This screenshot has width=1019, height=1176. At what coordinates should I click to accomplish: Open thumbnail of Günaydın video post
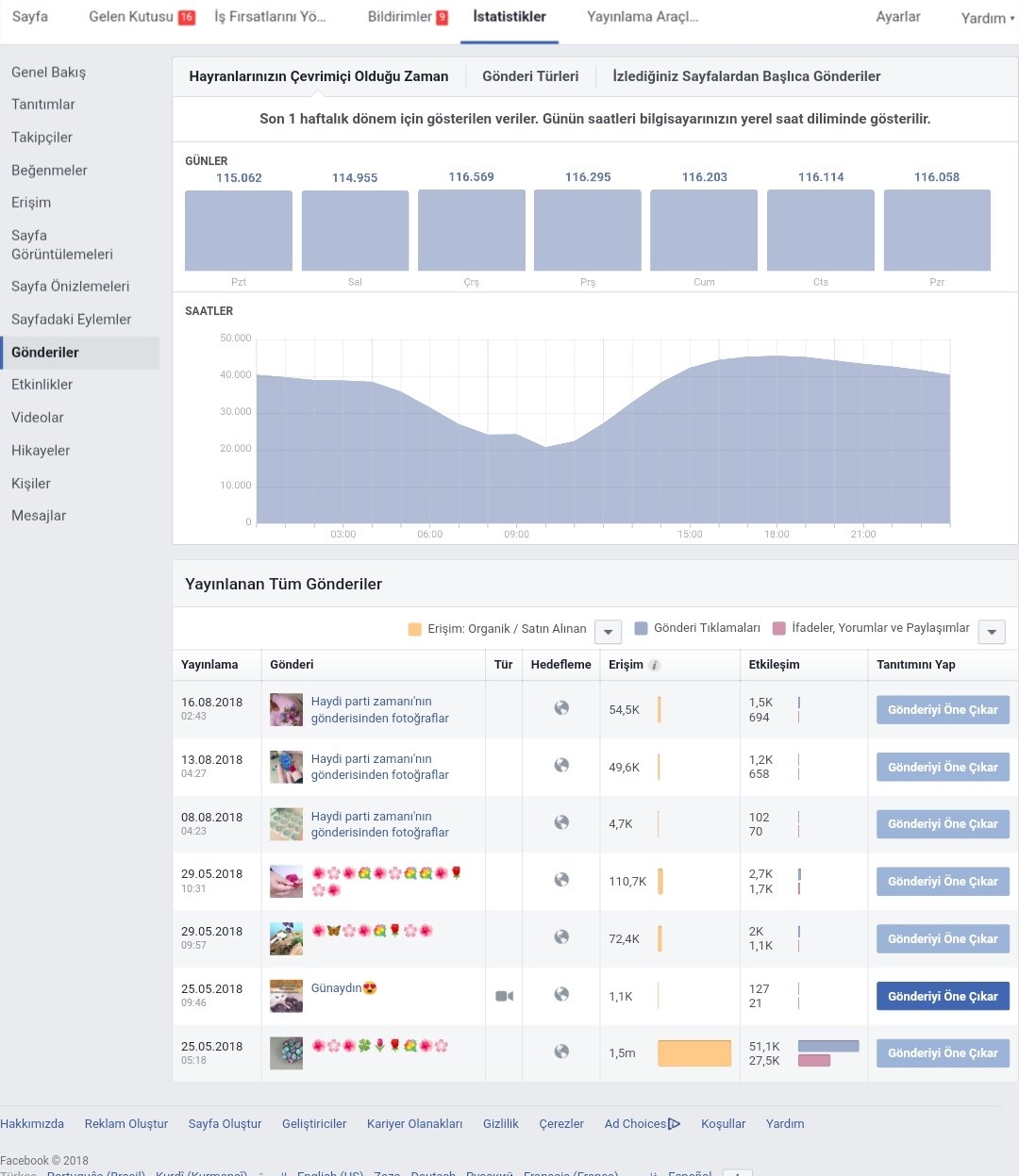286,996
